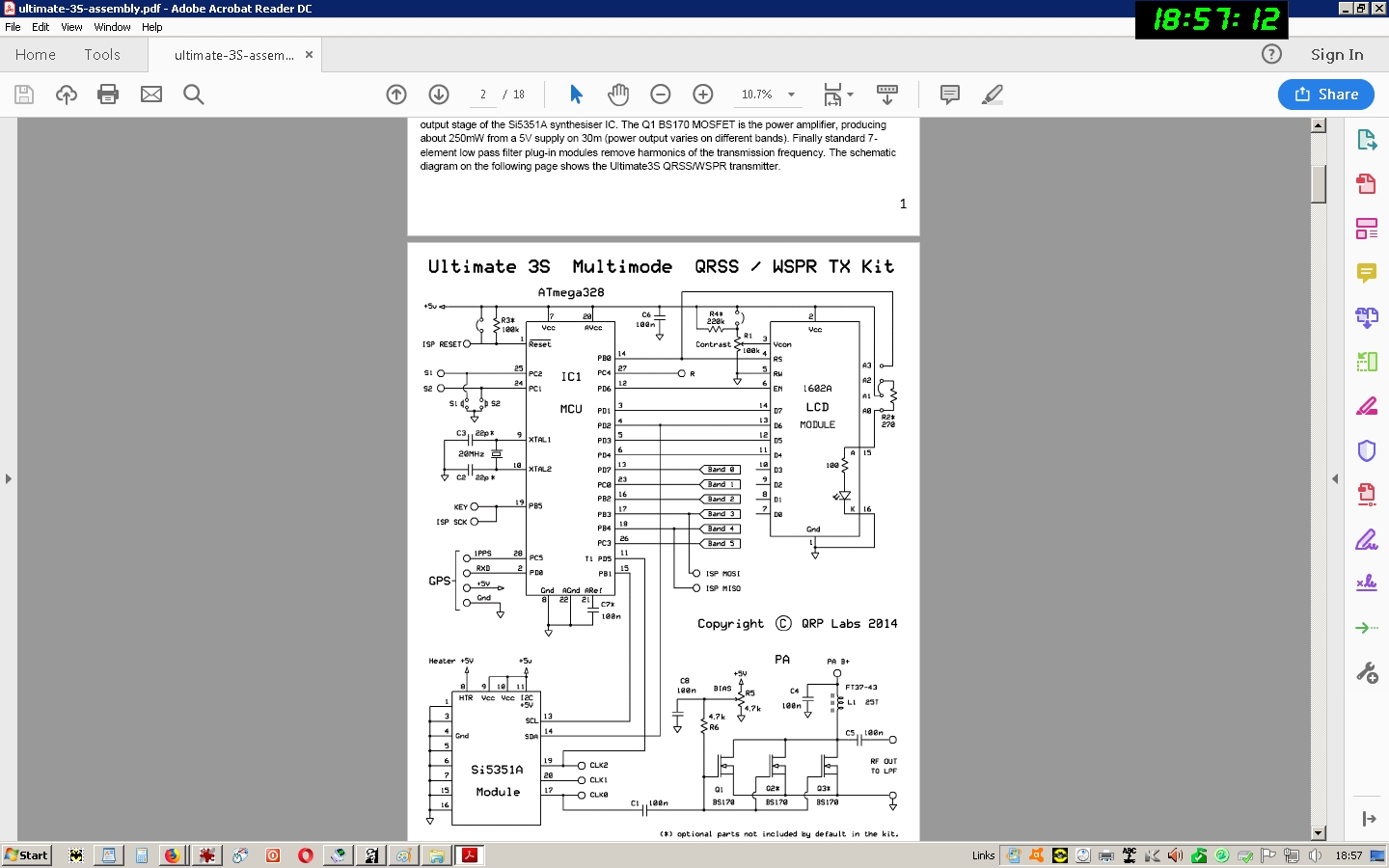Open the View menu
Viewport: 1389px width, 868px height.
[71, 27]
